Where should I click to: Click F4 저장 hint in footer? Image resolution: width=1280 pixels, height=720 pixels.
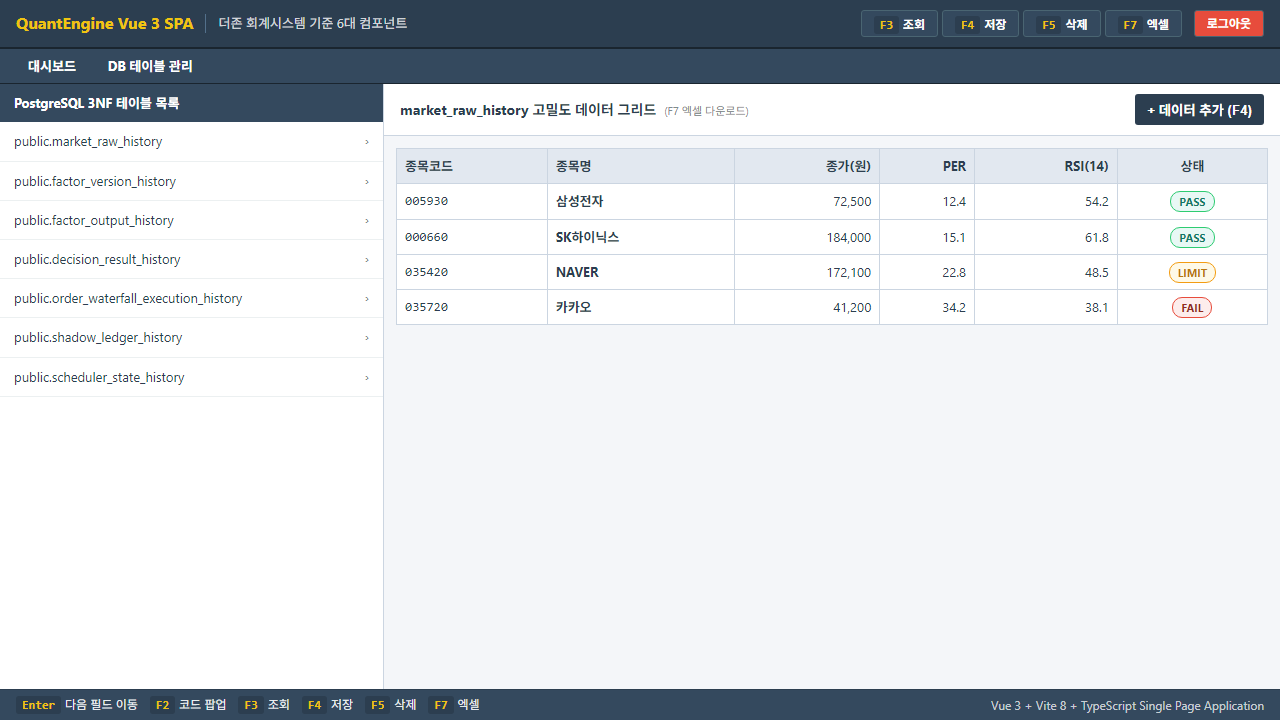point(328,705)
